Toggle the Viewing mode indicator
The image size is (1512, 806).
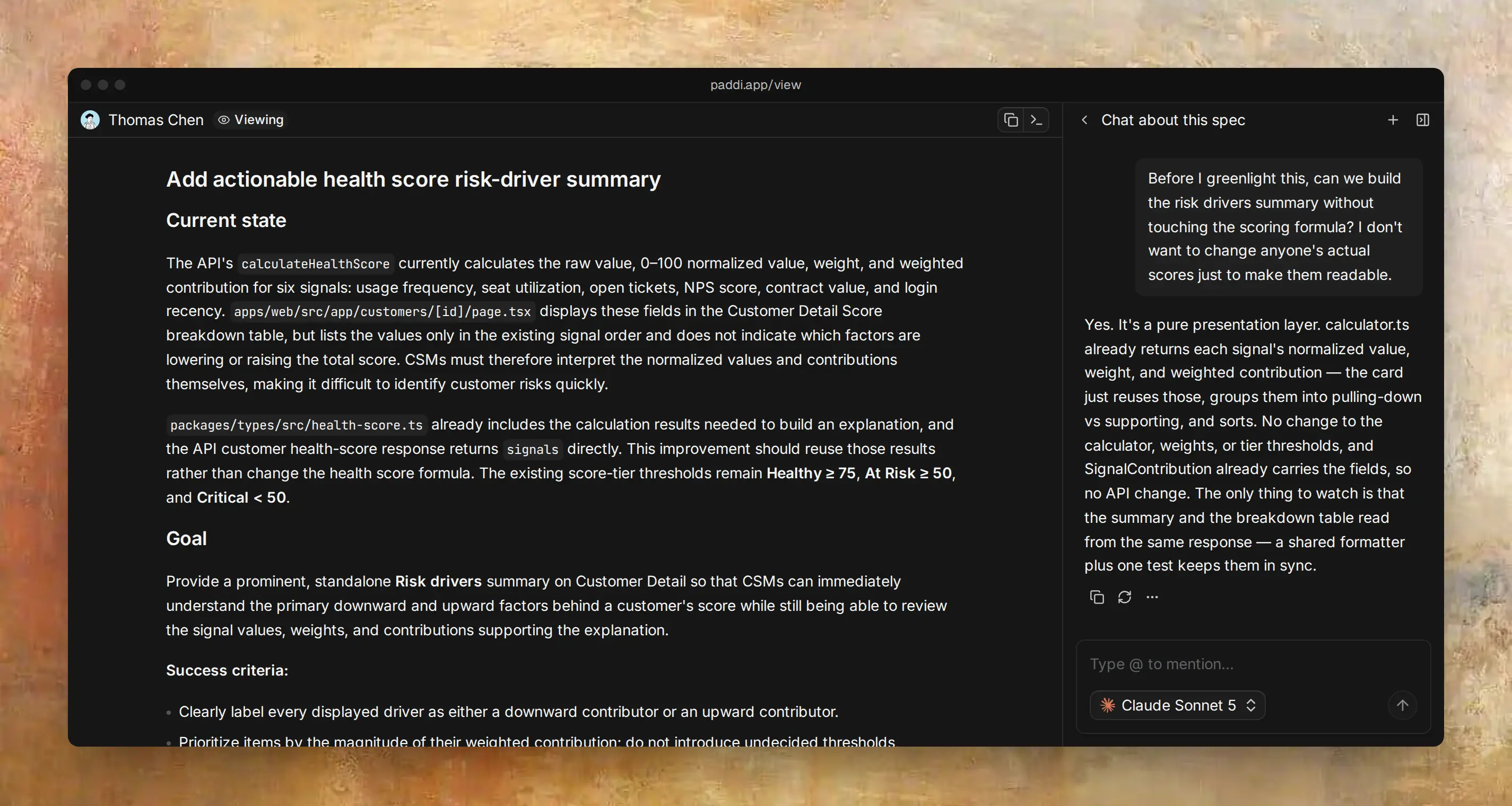(x=250, y=120)
